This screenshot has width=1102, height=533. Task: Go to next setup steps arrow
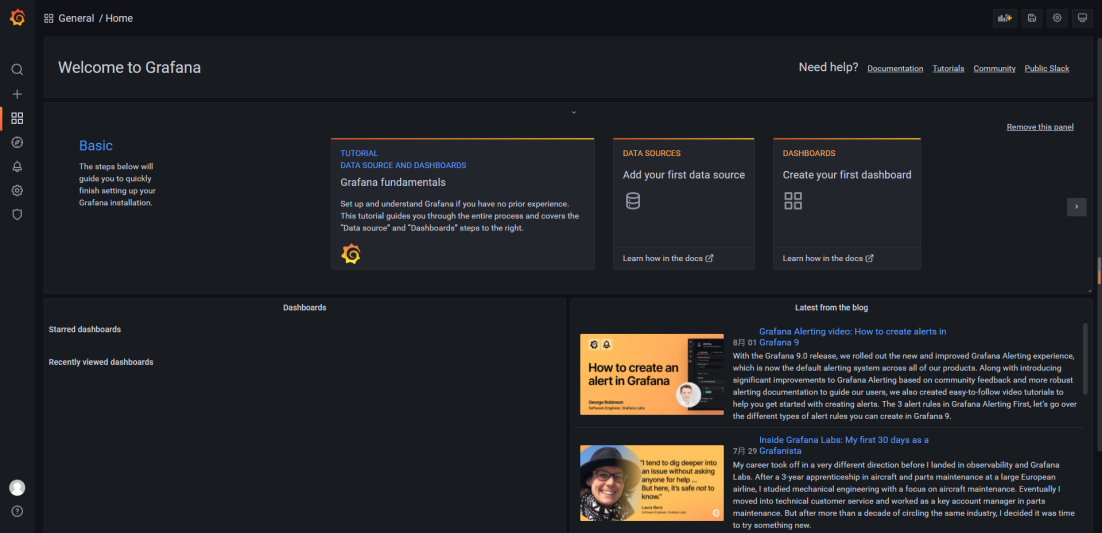coord(1076,207)
